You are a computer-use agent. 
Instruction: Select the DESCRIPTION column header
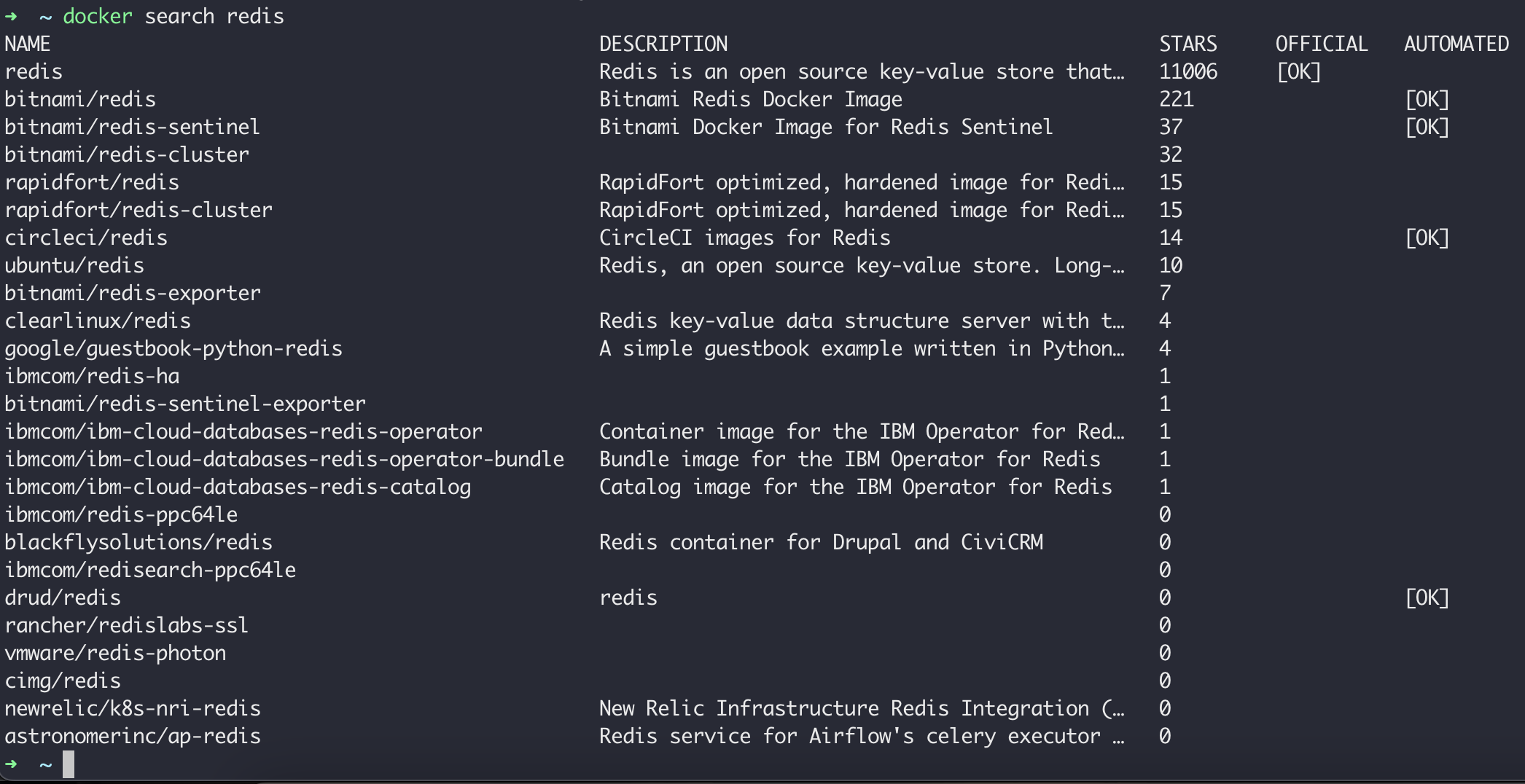tap(663, 44)
